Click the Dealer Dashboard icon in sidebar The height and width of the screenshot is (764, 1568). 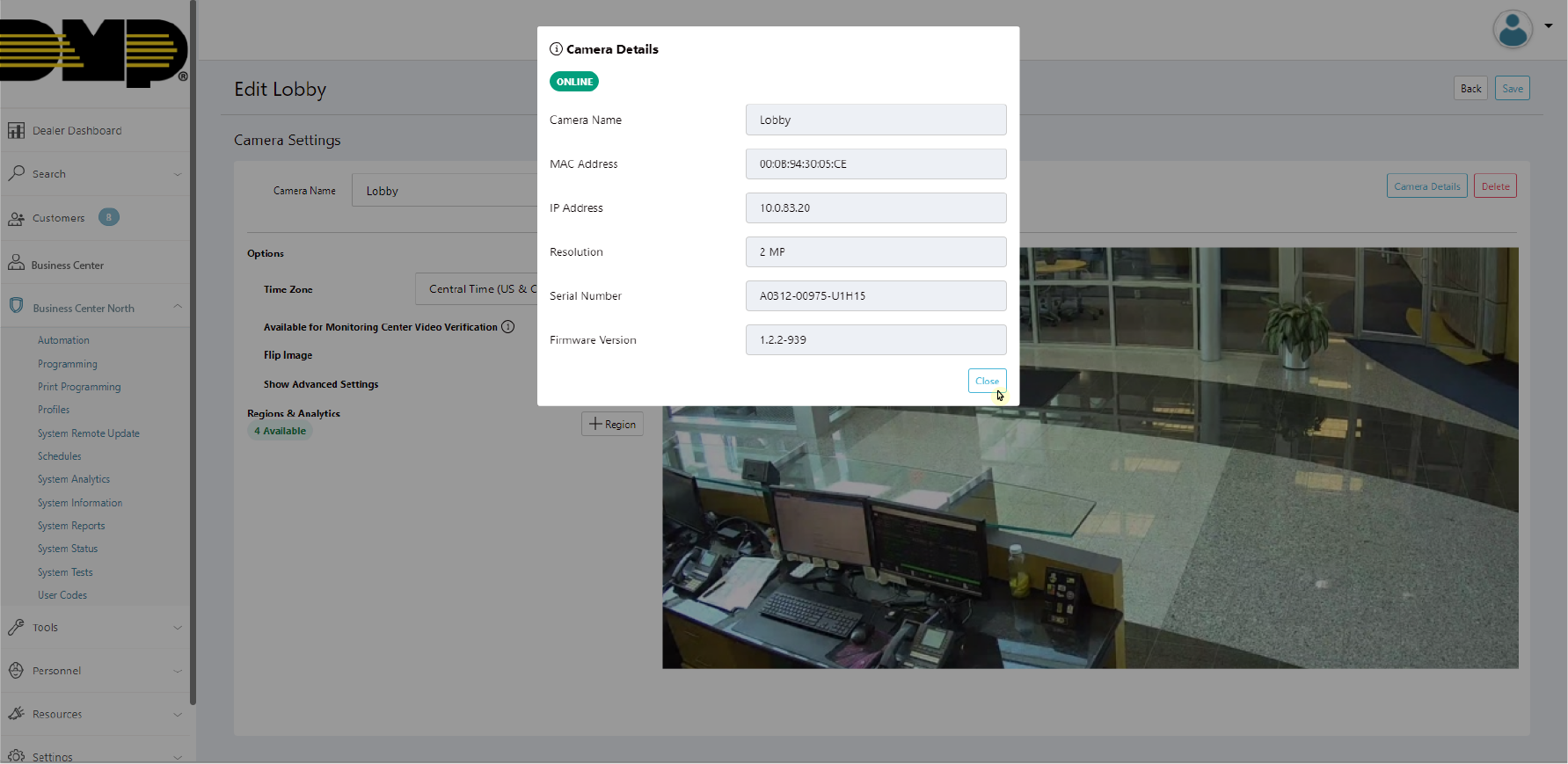click(x=16, y=131)
